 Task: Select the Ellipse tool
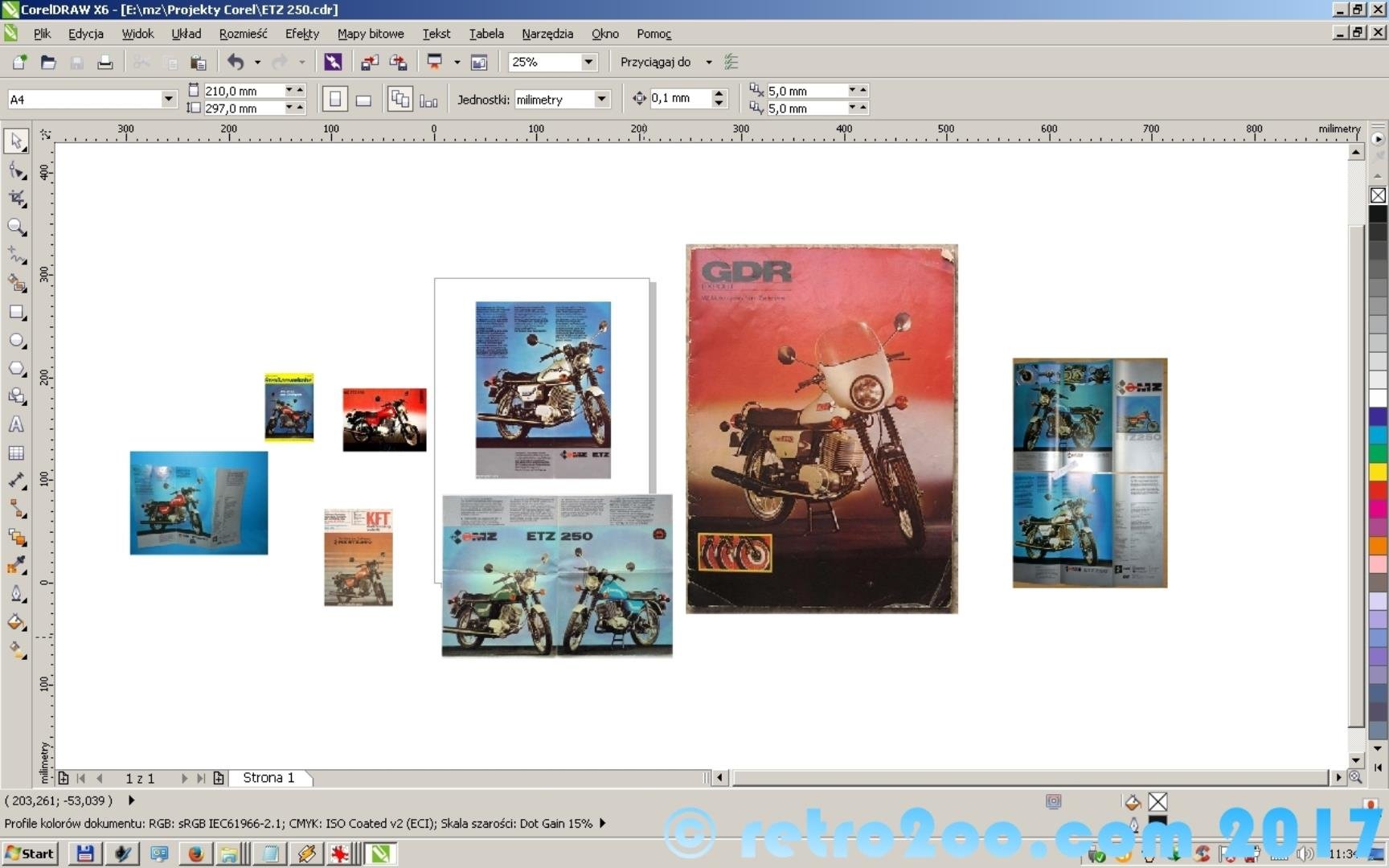(x=16, y=341)
